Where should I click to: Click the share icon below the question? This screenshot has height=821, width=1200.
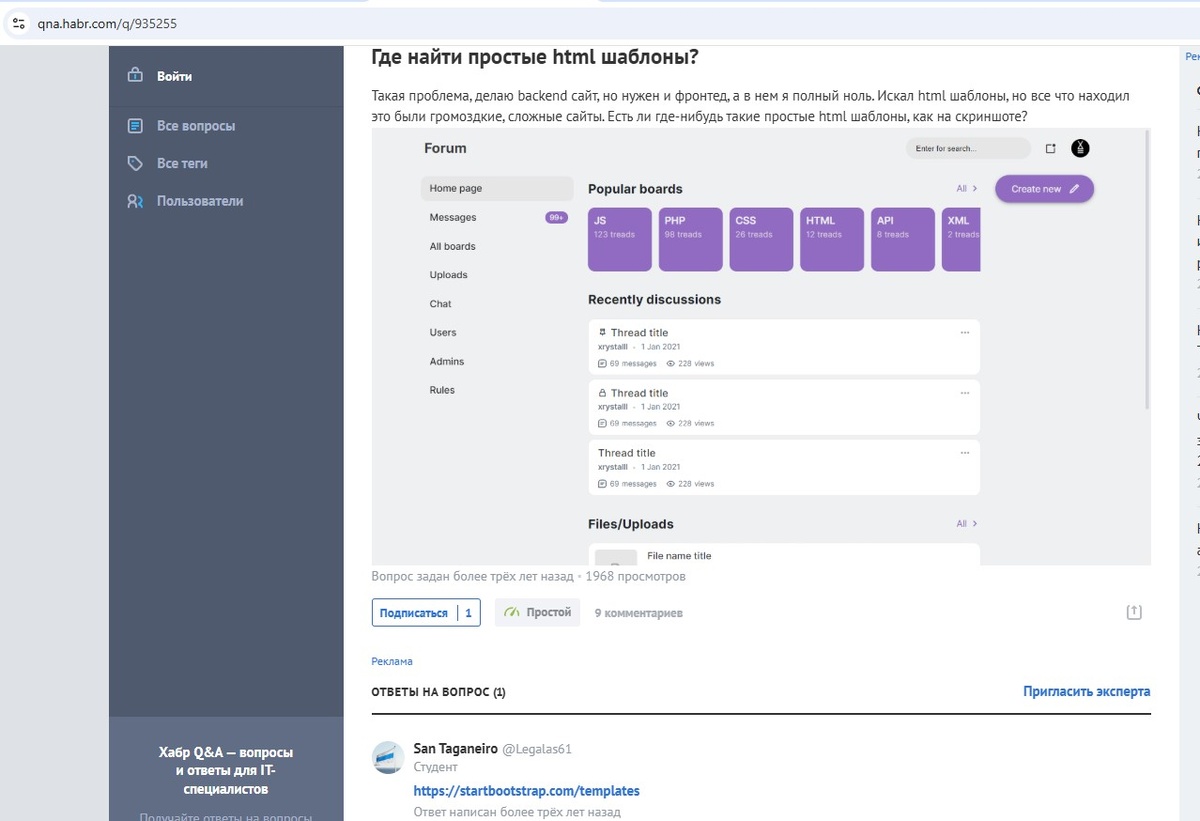1134,612
